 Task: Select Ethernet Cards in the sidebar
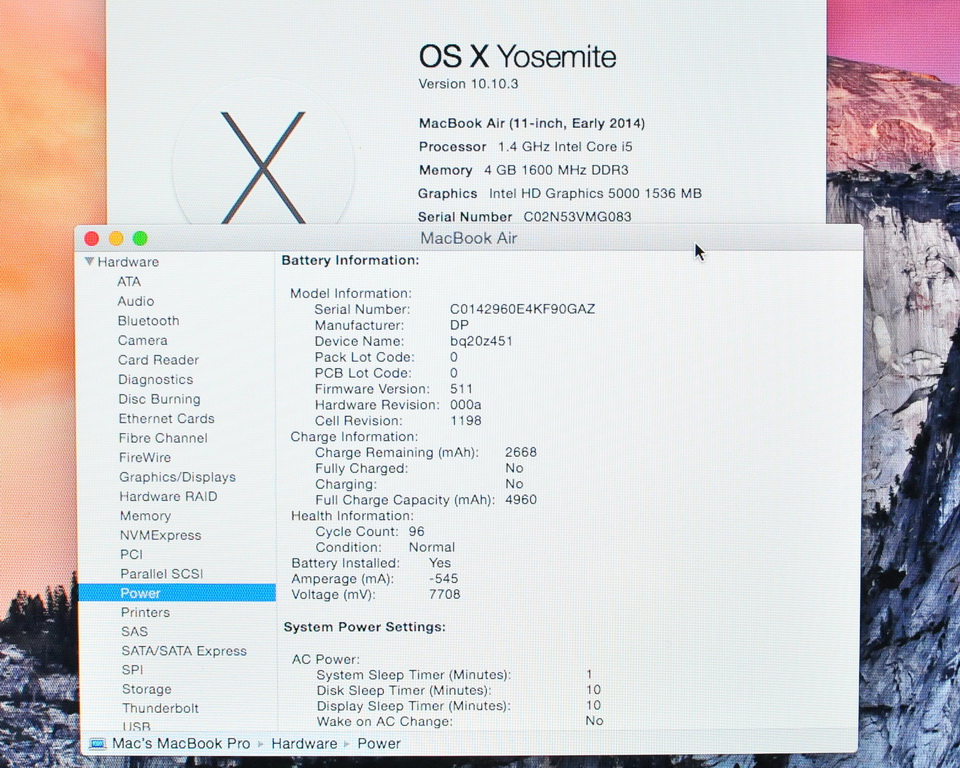[x=167, y=419]
